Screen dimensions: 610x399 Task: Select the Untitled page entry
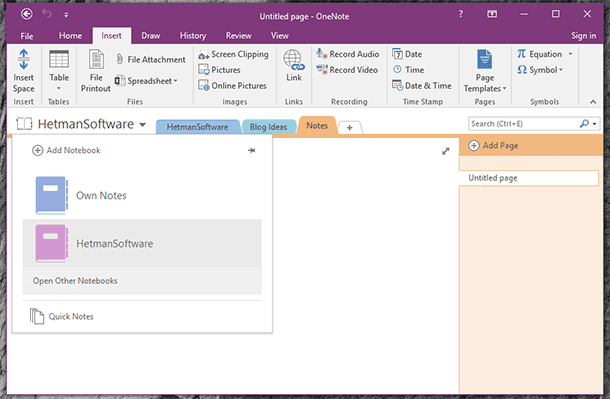[529, 178]
